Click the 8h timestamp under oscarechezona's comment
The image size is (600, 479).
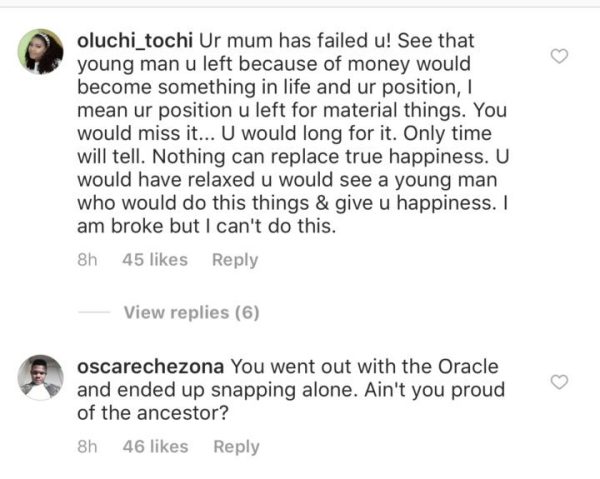(x=87, y=446)
